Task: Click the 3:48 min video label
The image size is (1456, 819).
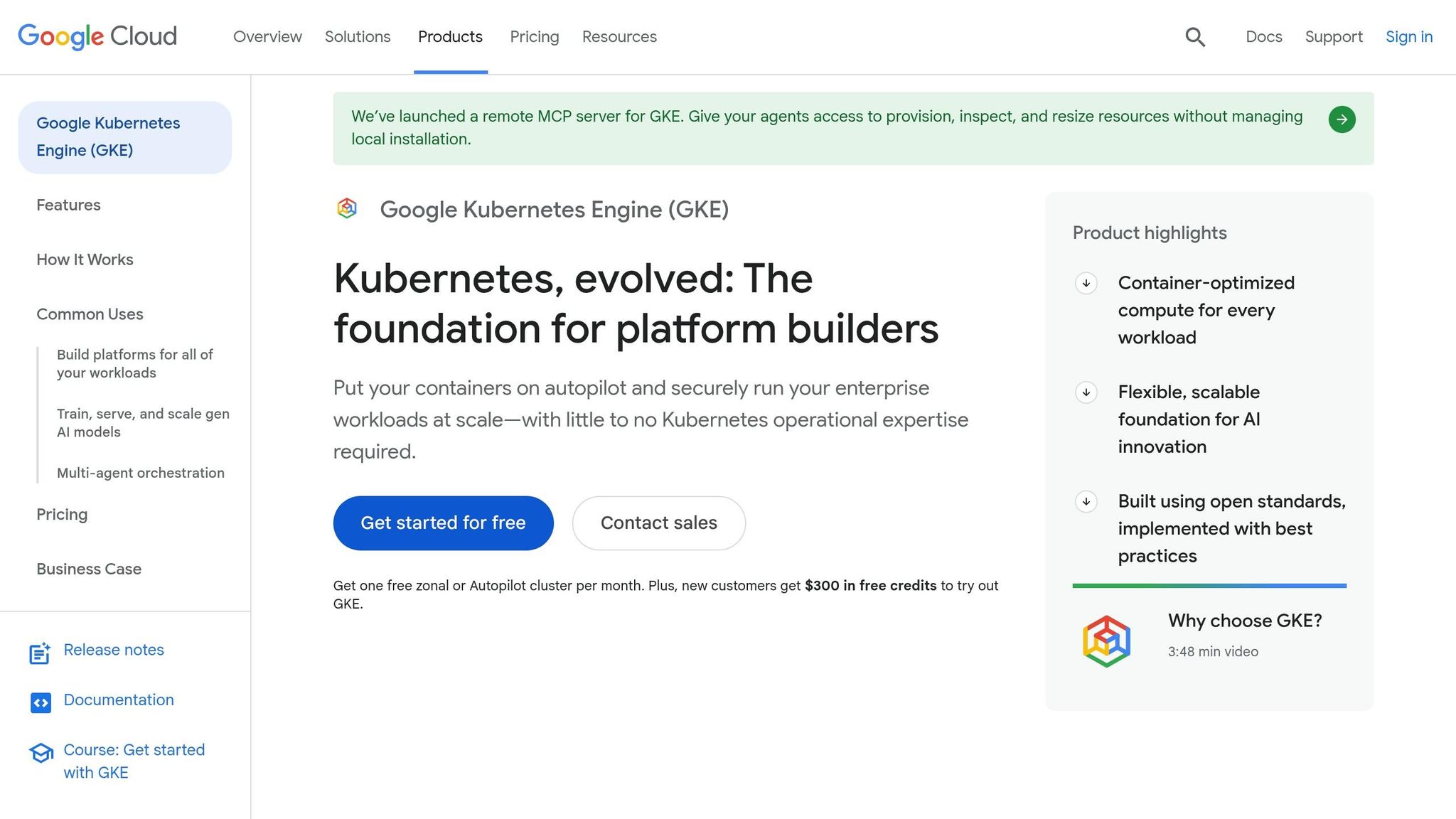Action: pos(1213,652)
